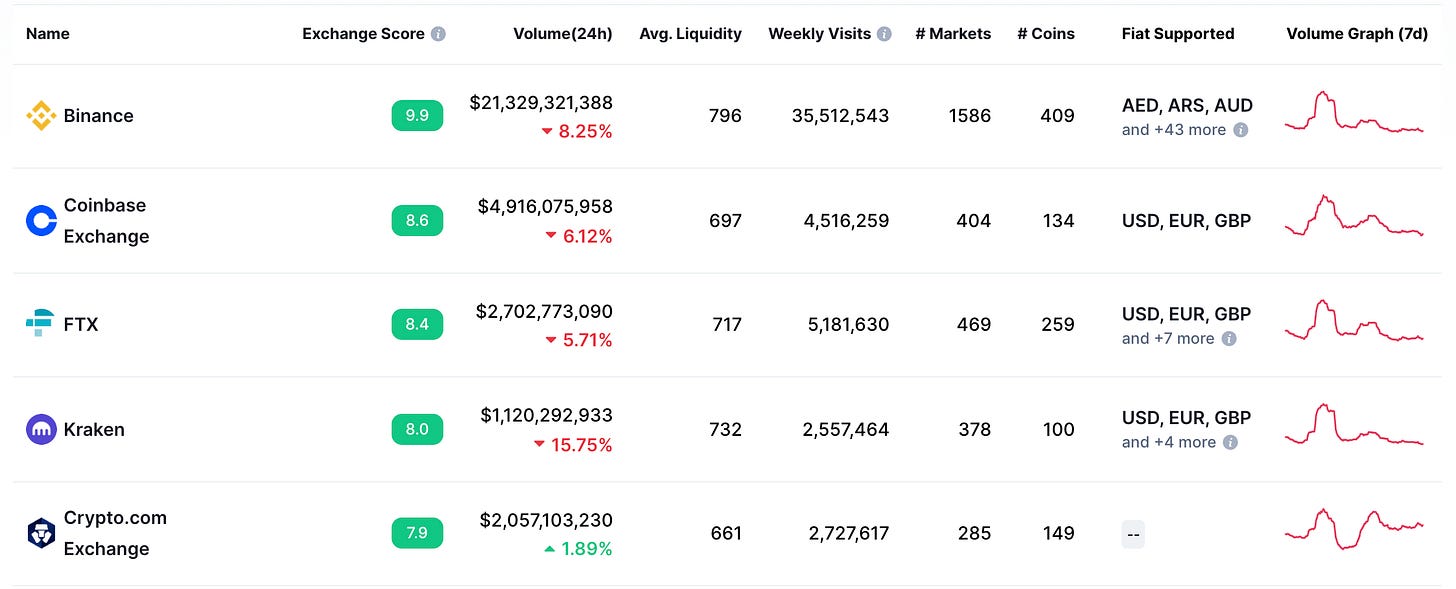This screenshot has height=589, width=1456.
Task: Click avg liquidity 796 for Binance
Action: pos(725,116)
